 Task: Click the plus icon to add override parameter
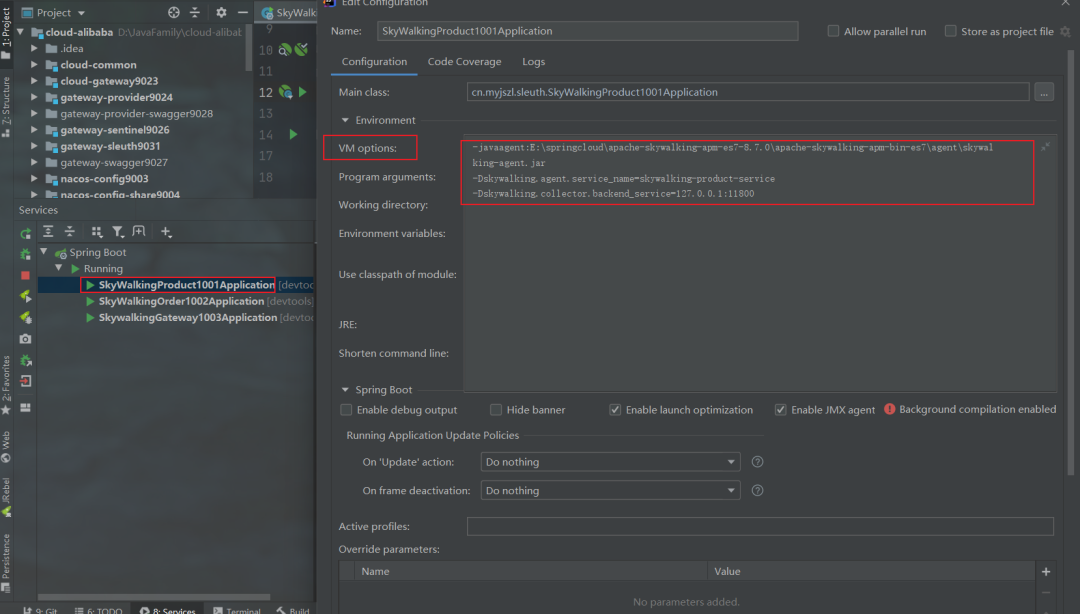point(1046,571)
